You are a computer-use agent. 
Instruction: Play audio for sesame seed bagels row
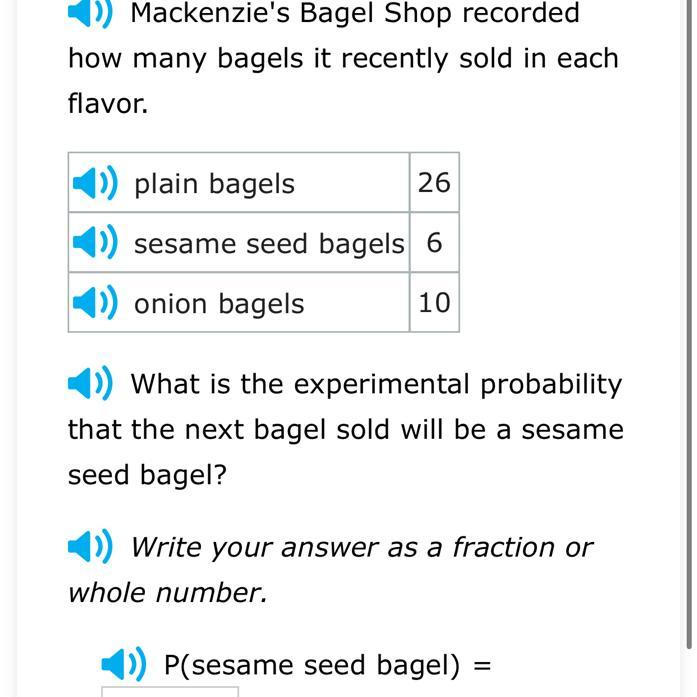[95, 242]
